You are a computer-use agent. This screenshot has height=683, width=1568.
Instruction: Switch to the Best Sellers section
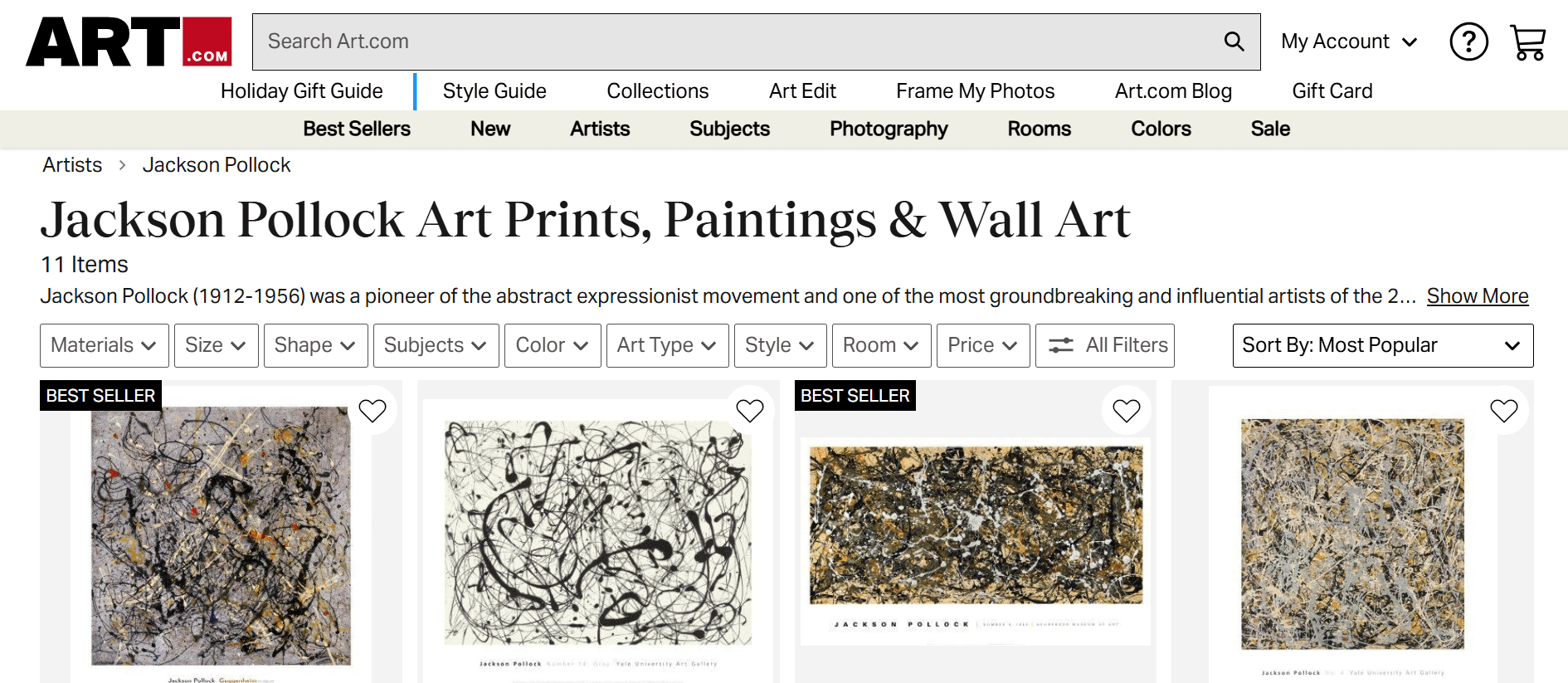(x=356, y=129)
